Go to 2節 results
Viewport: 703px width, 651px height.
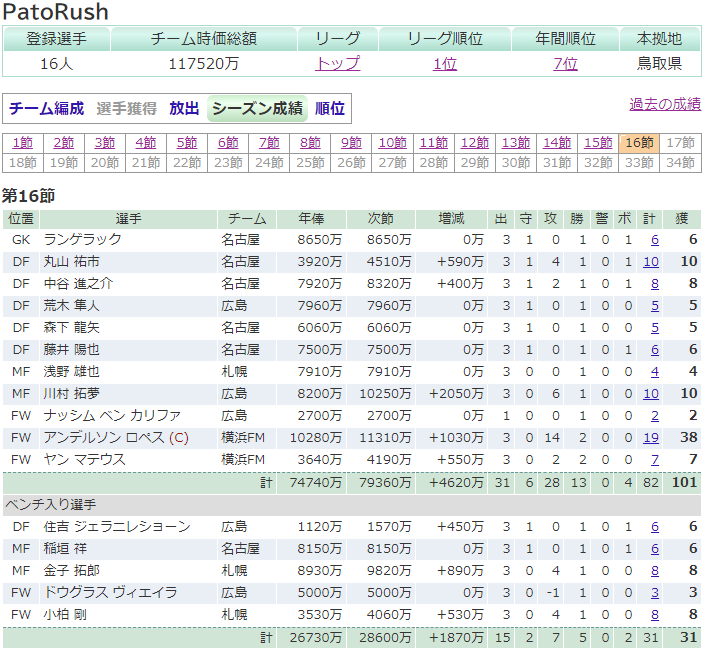(64, 143)
